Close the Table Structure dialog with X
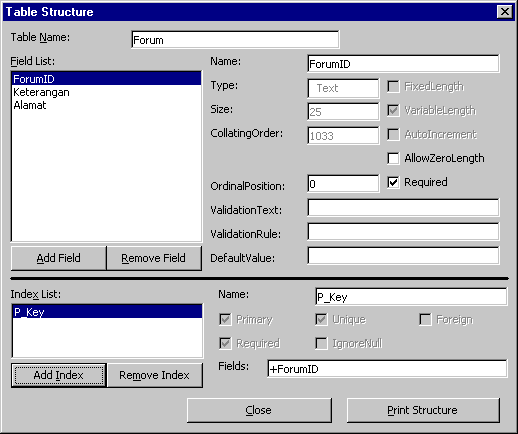518x434 pixels. tap(505, 12)
